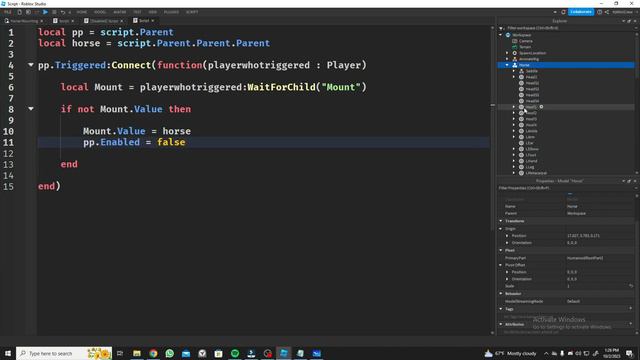
Task: Click the Collaborate button
Action: pos(581,12)
